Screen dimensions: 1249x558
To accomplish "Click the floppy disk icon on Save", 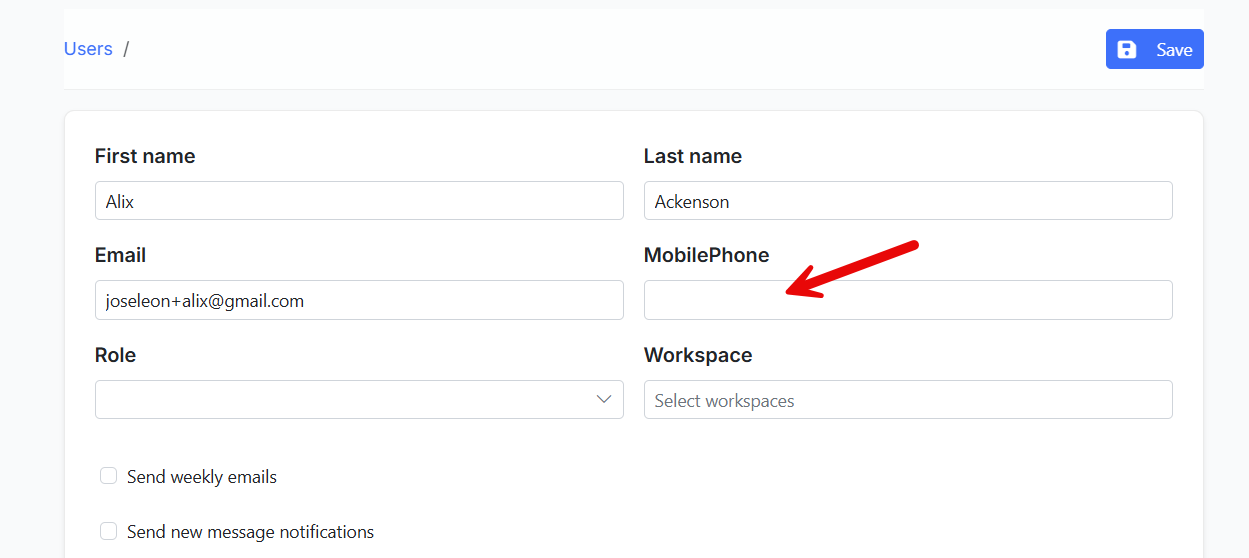I will click(1127, 49).
